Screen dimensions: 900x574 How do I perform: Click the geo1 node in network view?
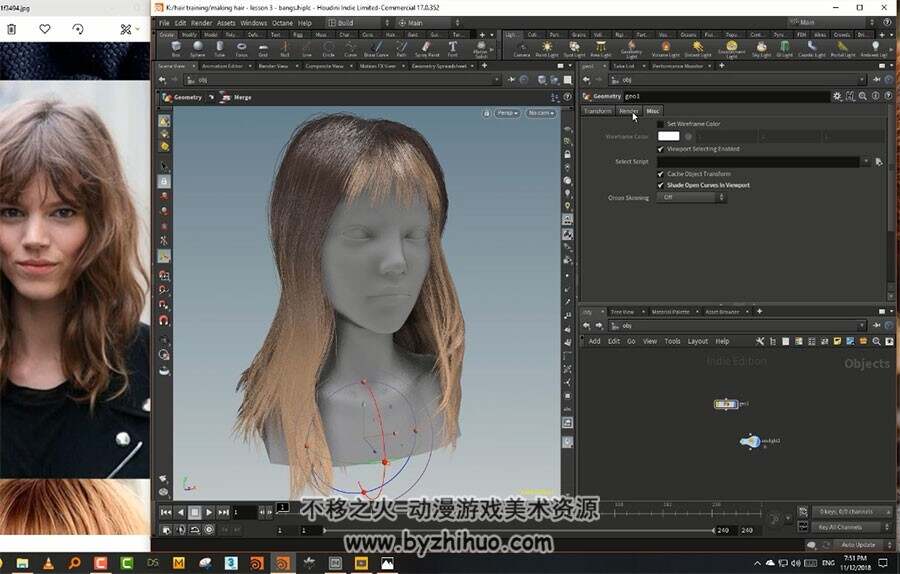pos(726,404)
